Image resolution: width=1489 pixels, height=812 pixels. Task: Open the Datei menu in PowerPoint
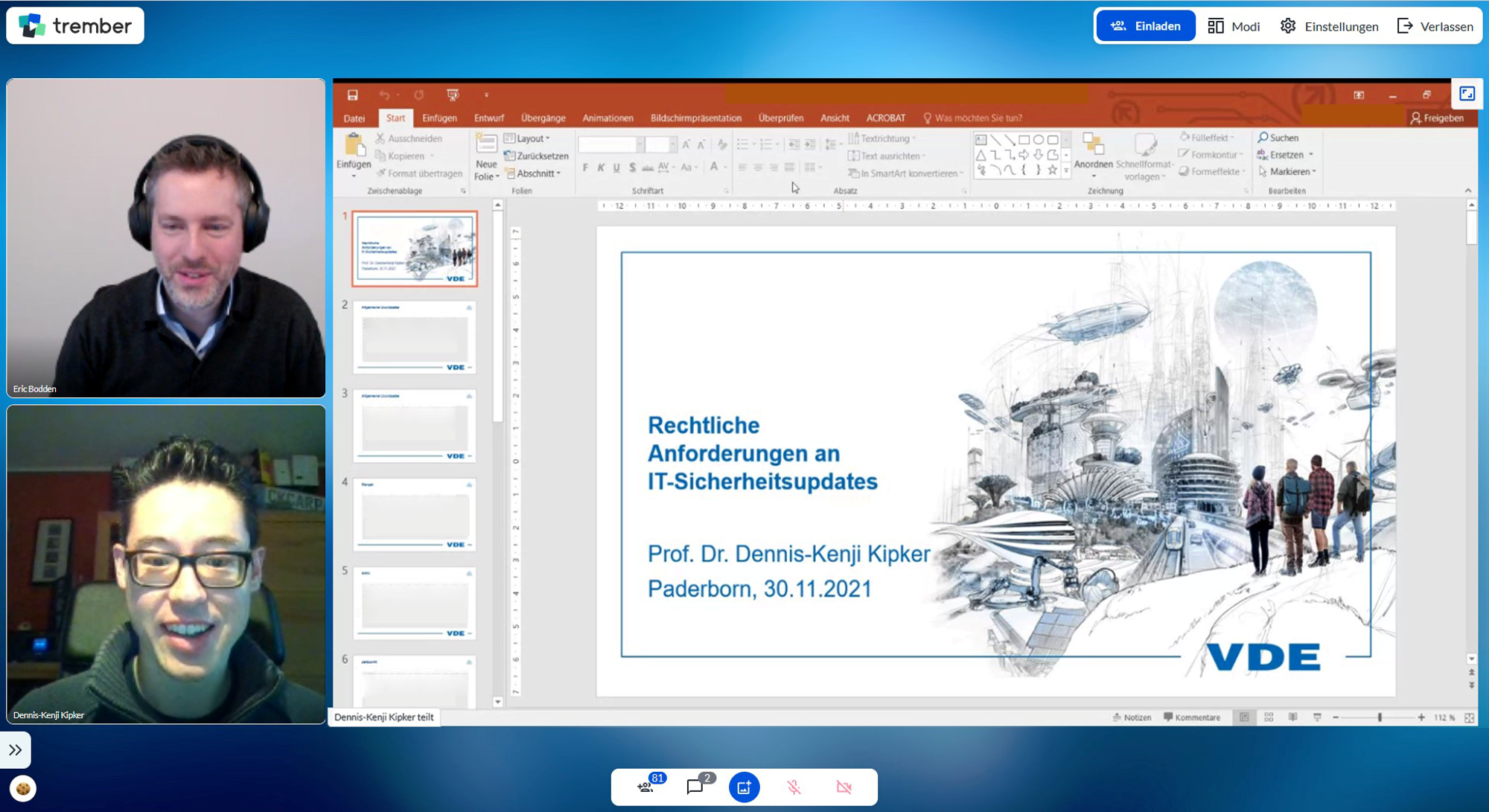354,118
